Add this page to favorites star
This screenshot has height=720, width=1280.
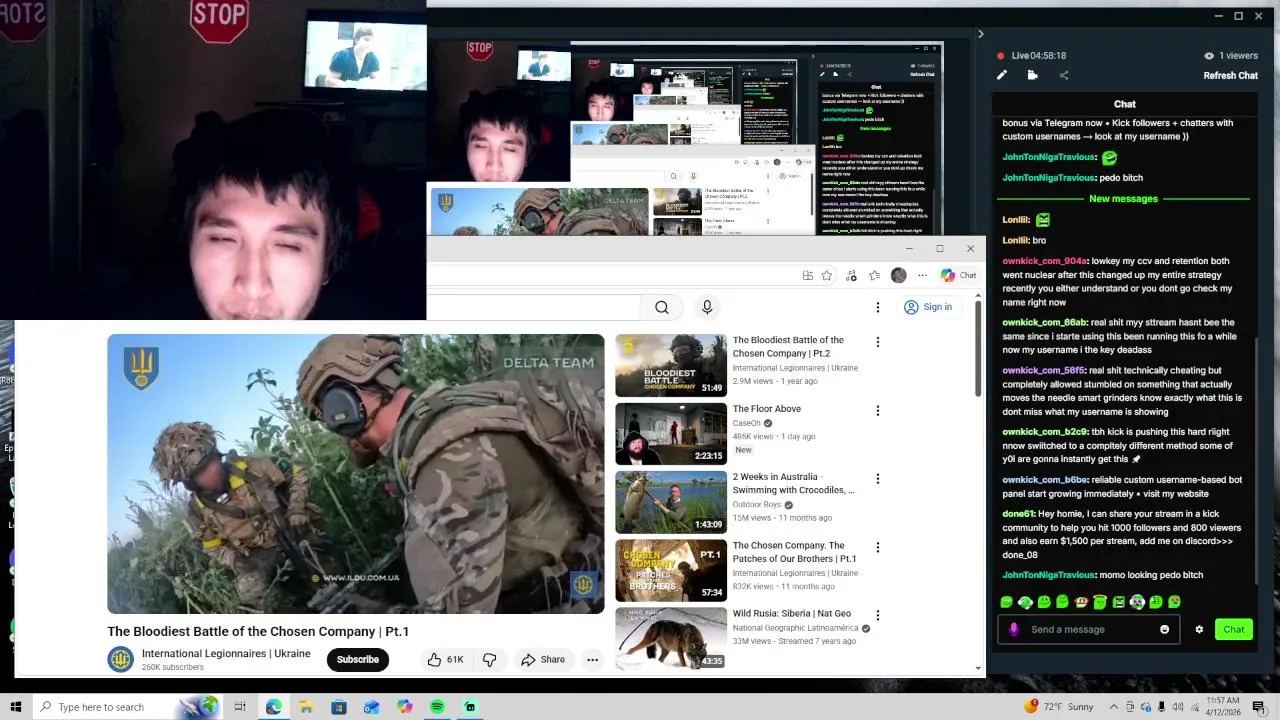pyautogui.click(x=827, y=276)
